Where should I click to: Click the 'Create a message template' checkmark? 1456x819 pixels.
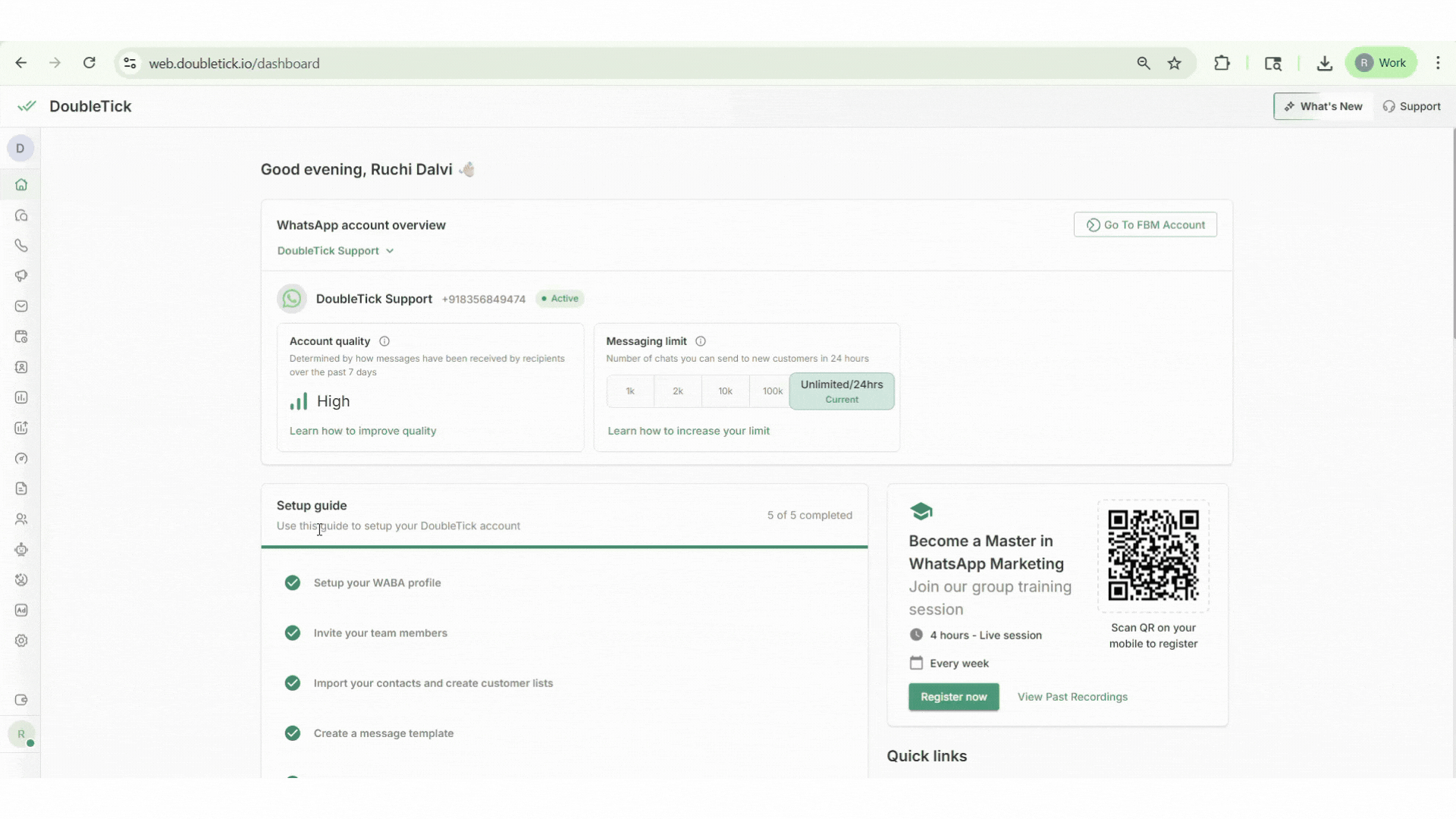293,733
